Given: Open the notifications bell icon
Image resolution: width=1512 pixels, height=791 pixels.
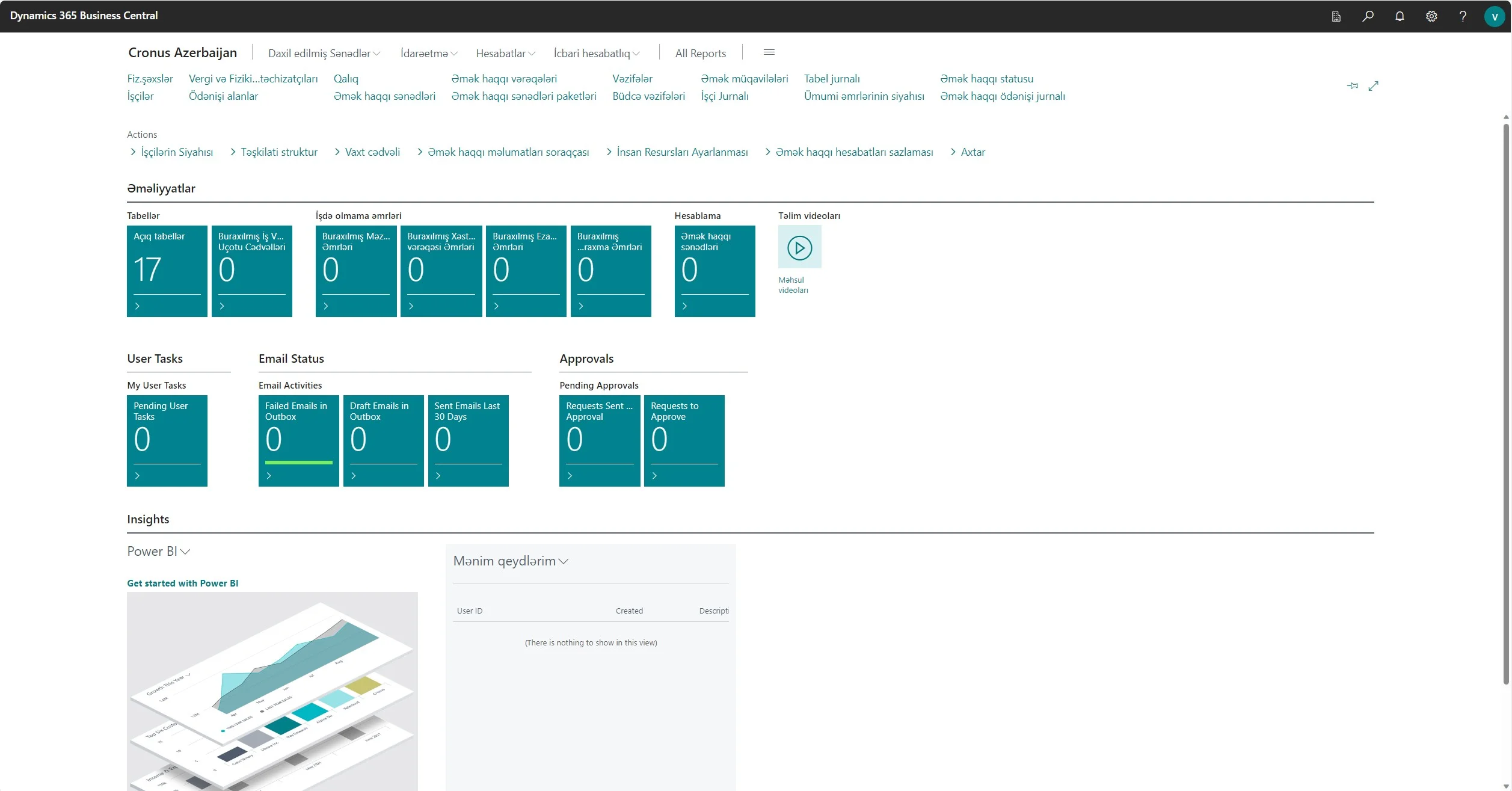Looking at the screenshot, I should (x=1400, y=16).
